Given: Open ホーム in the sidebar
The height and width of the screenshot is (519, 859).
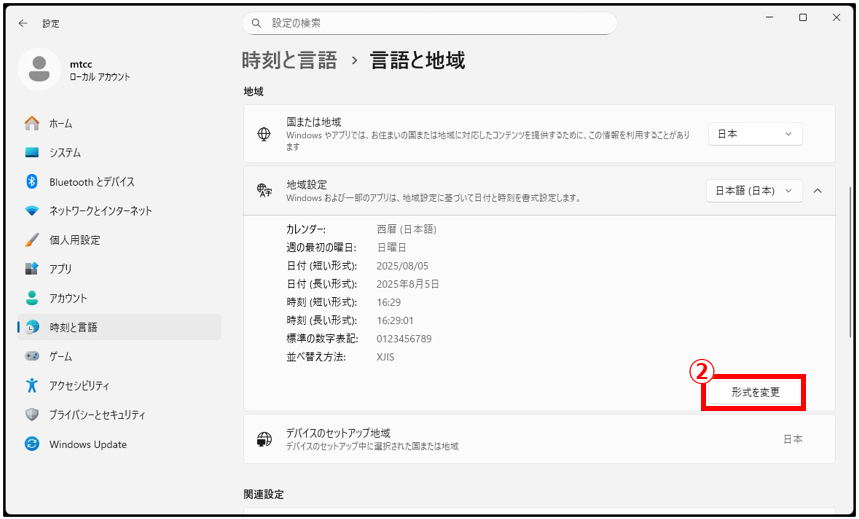Looking at the screenshot, I should click(x=119, y=123).
